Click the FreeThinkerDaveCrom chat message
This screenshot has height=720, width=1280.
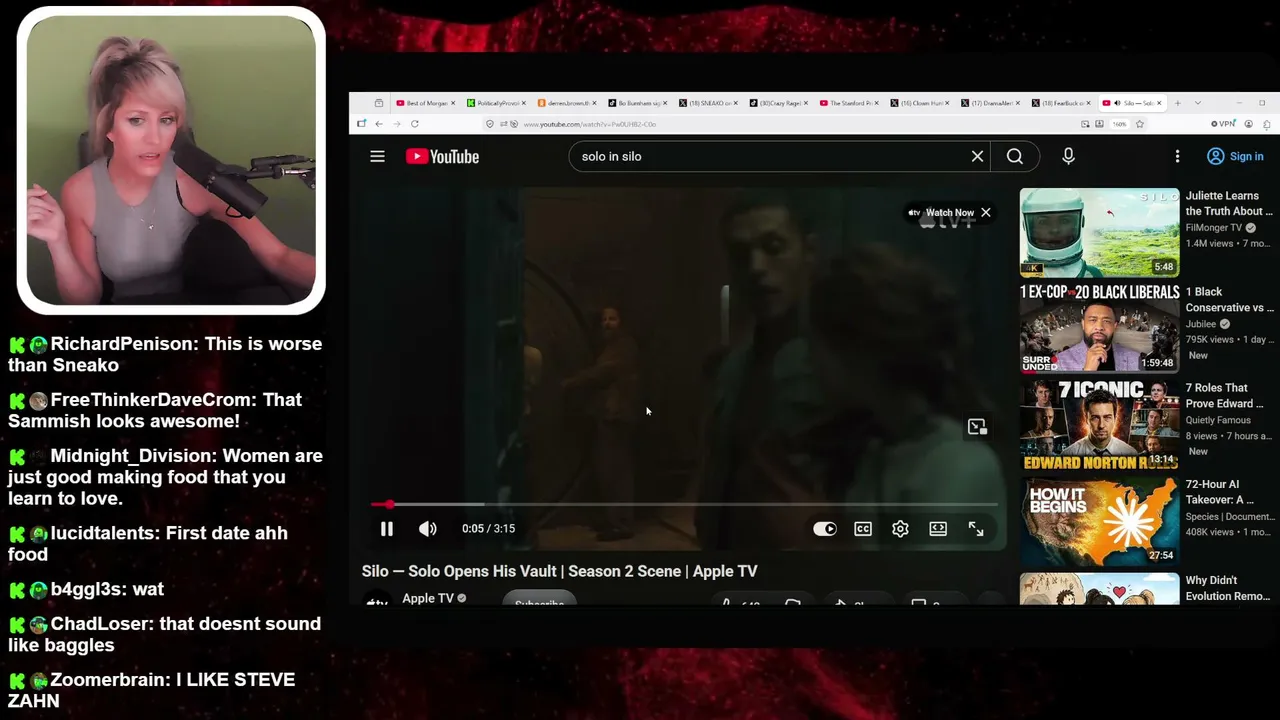point(155,410)
